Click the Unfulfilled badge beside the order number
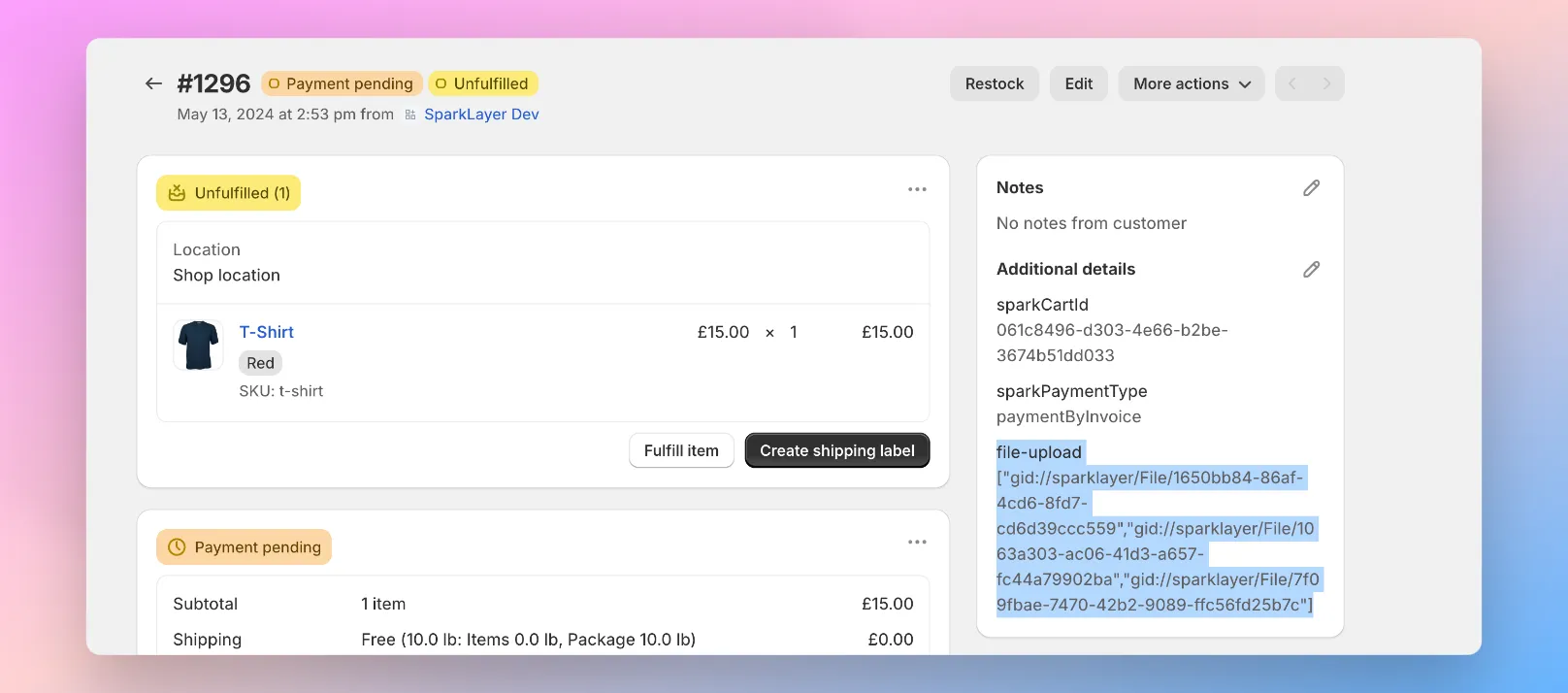Viewport: 1568px width, 693px height. 483,83
